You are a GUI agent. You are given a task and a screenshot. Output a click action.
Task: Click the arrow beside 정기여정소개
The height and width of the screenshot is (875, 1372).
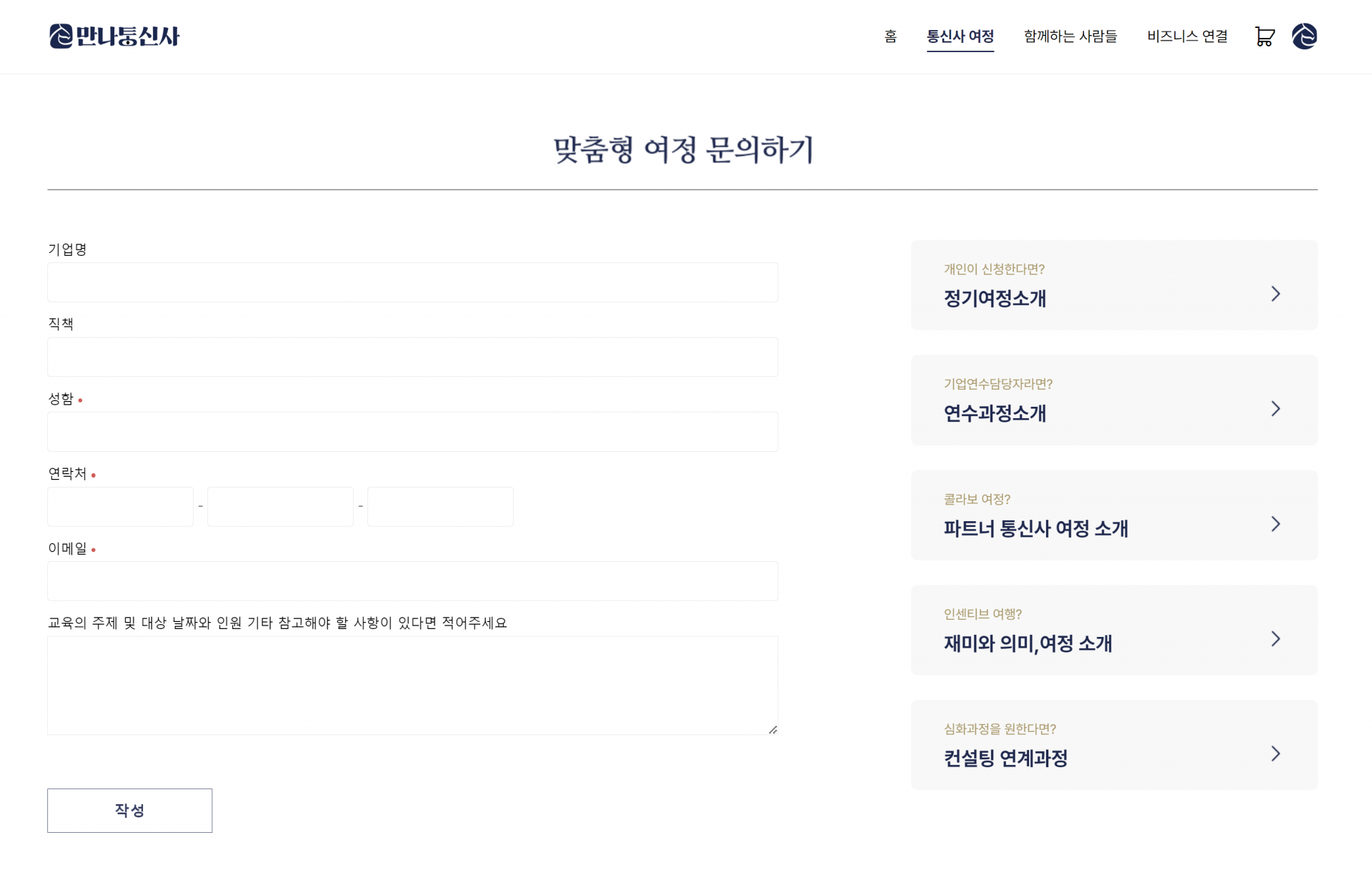[x=1276, y=294]
